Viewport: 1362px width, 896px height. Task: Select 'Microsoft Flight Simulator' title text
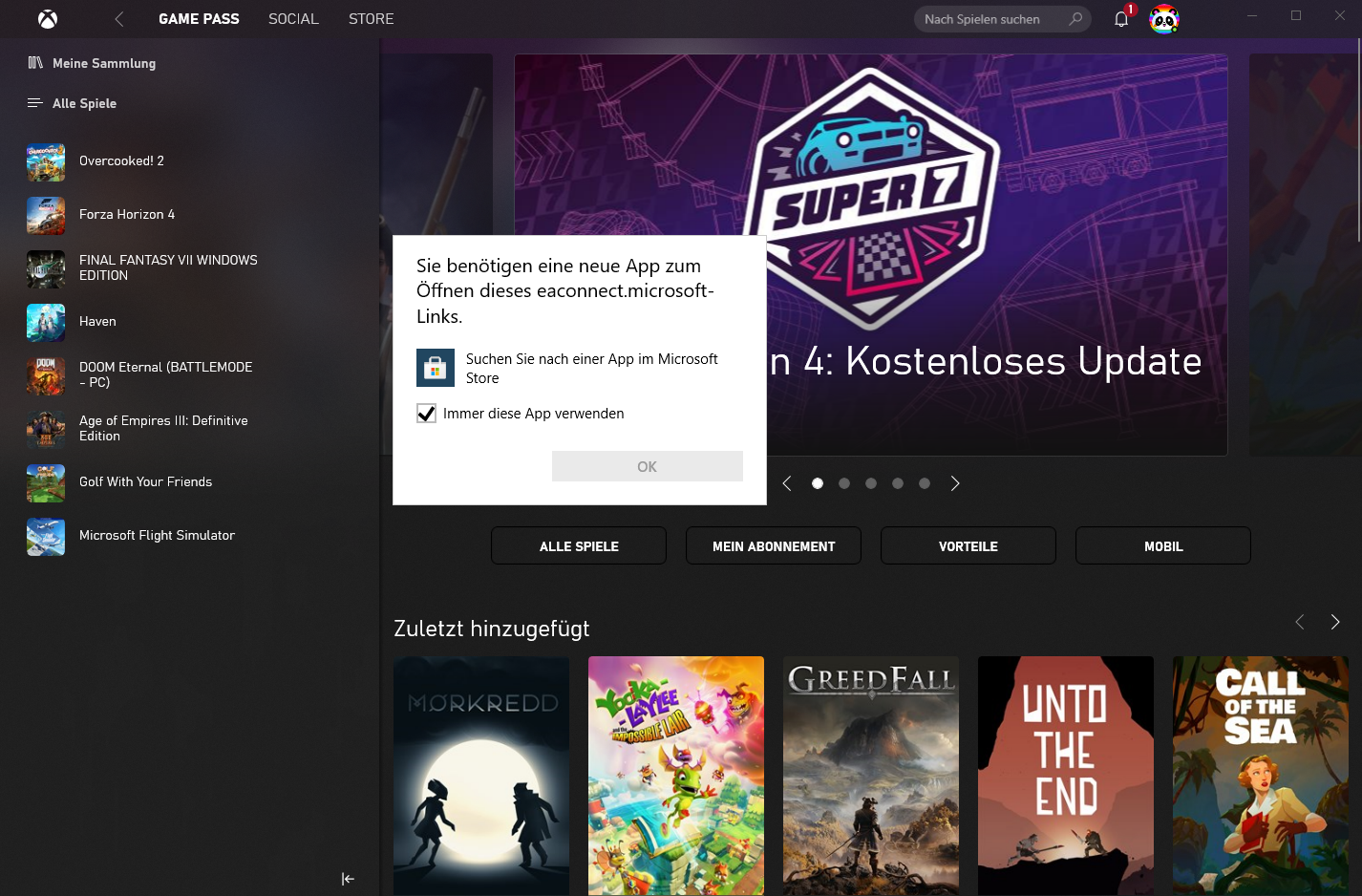[157, 535]
